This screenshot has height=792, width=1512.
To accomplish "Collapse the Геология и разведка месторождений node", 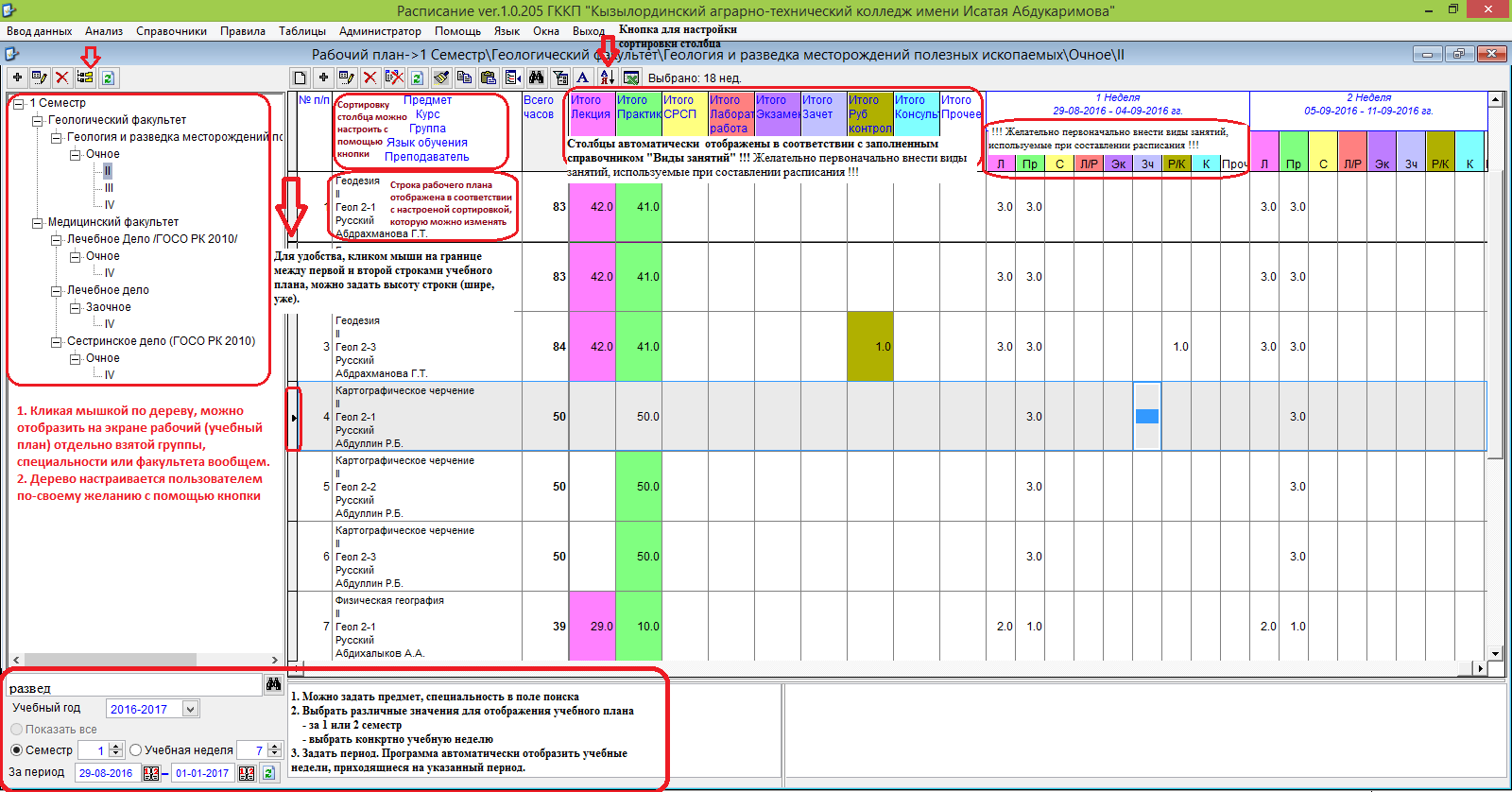I will click(57, 137).
